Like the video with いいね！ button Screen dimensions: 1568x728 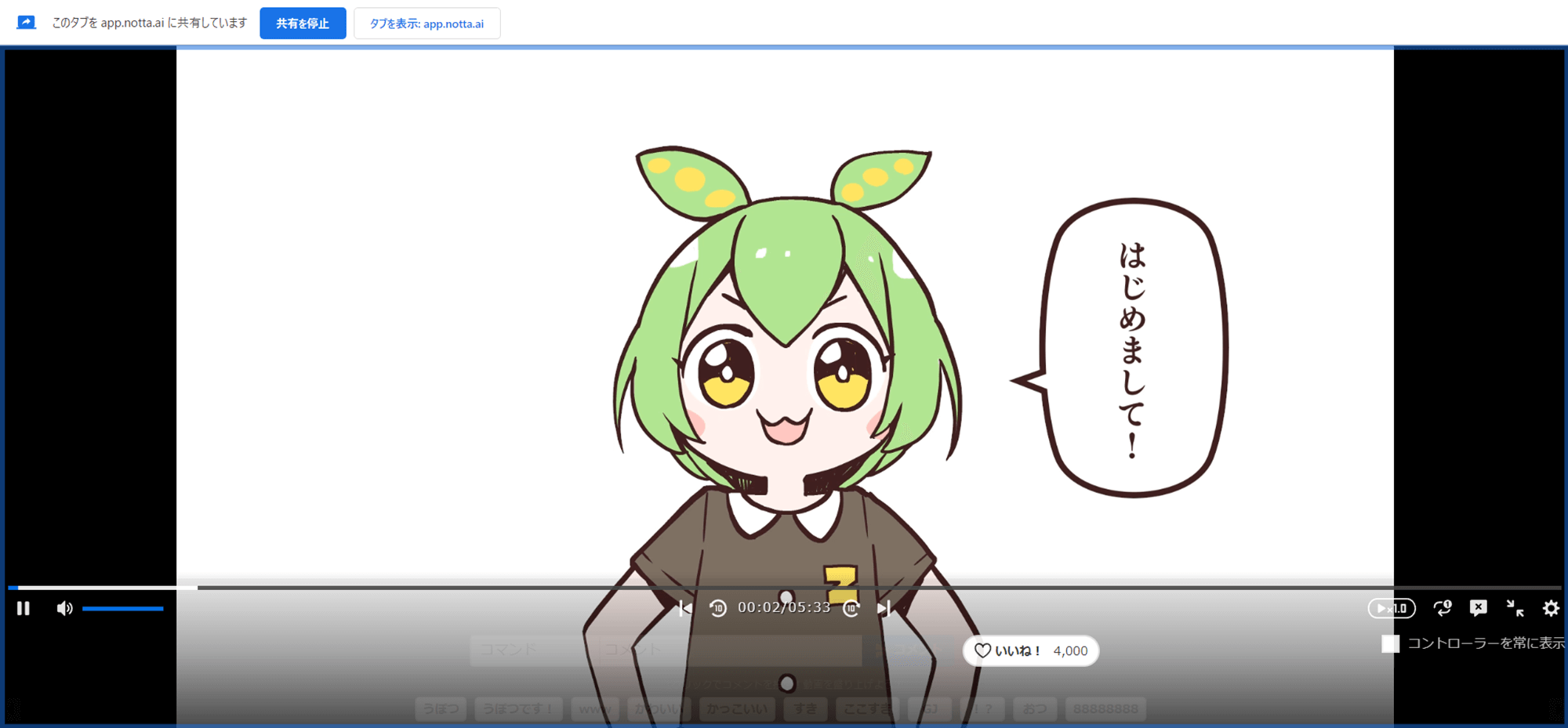[1031, 650]
